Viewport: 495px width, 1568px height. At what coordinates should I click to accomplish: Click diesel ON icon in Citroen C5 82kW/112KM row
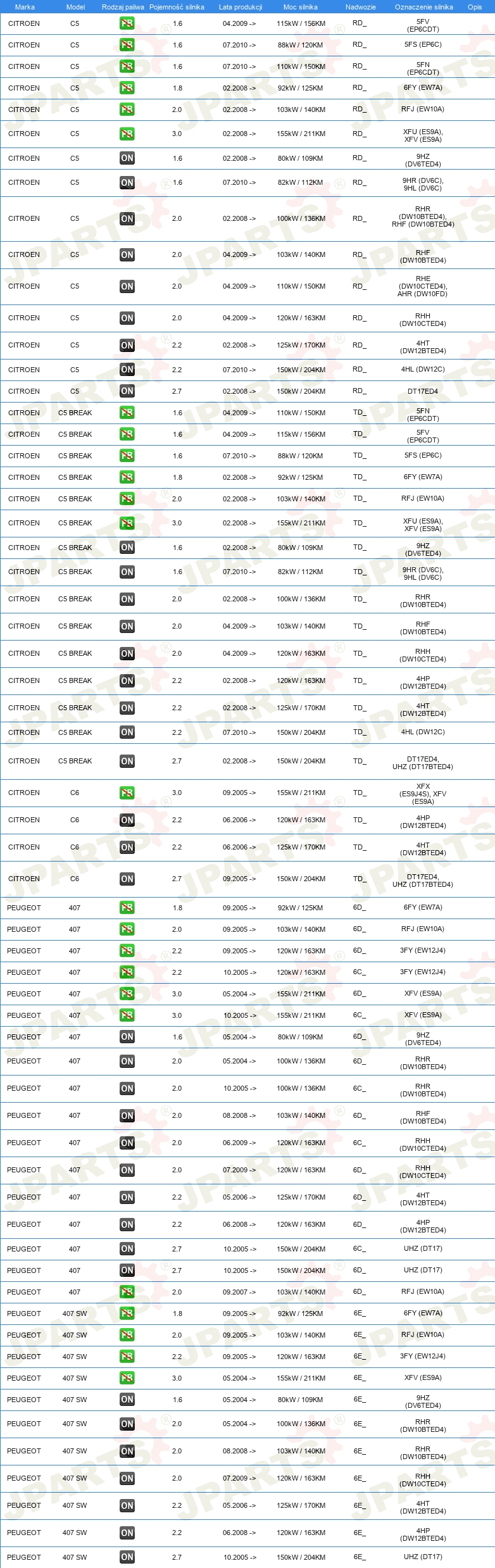(127, 183)
